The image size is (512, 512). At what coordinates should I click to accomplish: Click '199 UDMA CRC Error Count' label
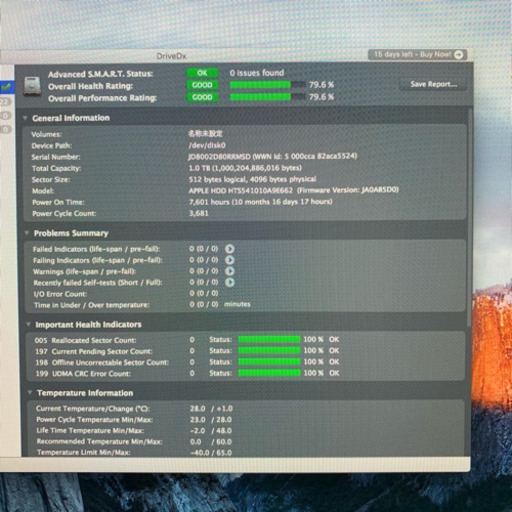click(83, 374)
